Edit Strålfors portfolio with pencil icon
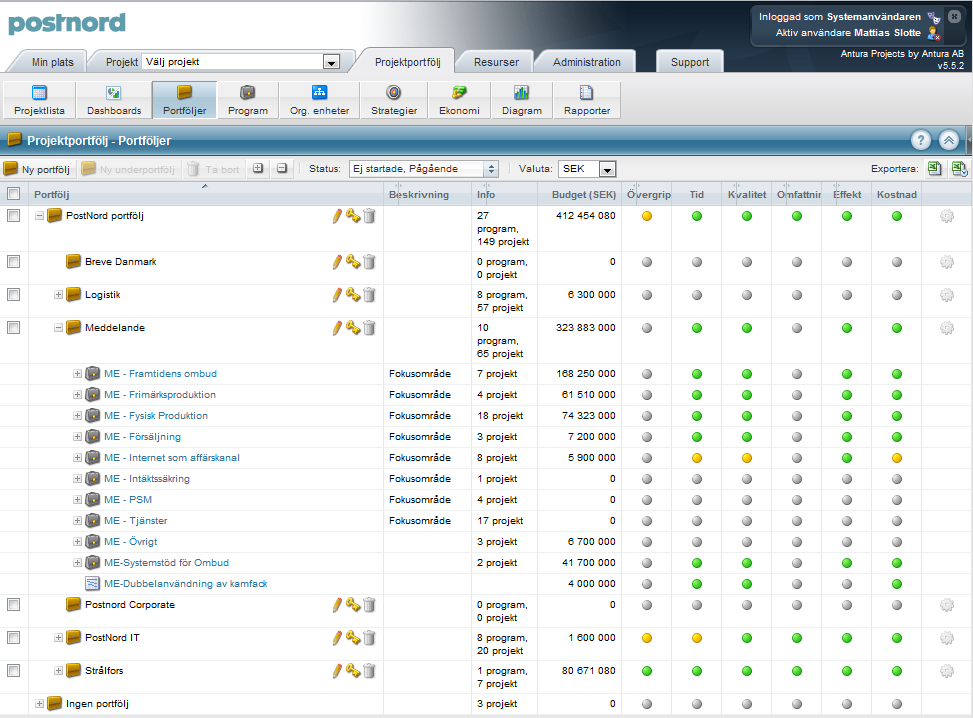Viewport: 973px width, 718px height. (x=337, y=670)
